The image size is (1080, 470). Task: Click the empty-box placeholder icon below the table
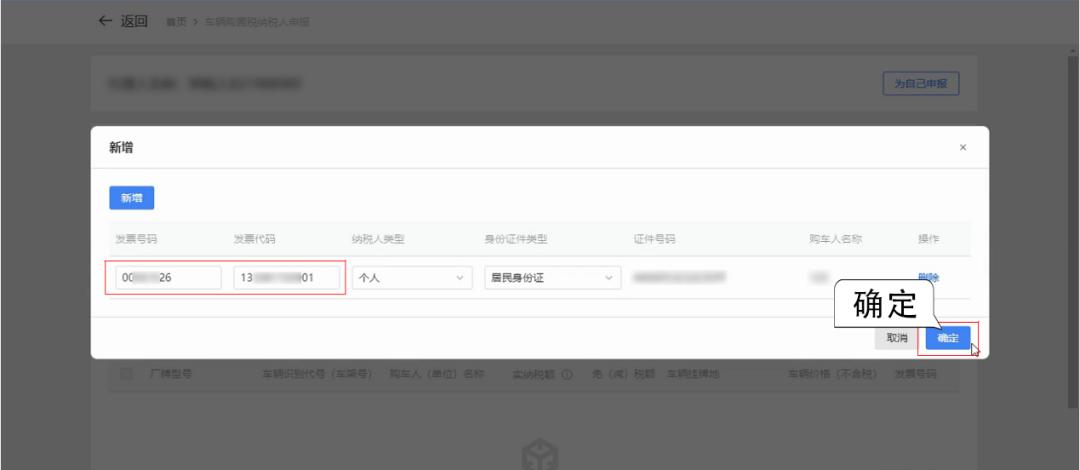539,455
